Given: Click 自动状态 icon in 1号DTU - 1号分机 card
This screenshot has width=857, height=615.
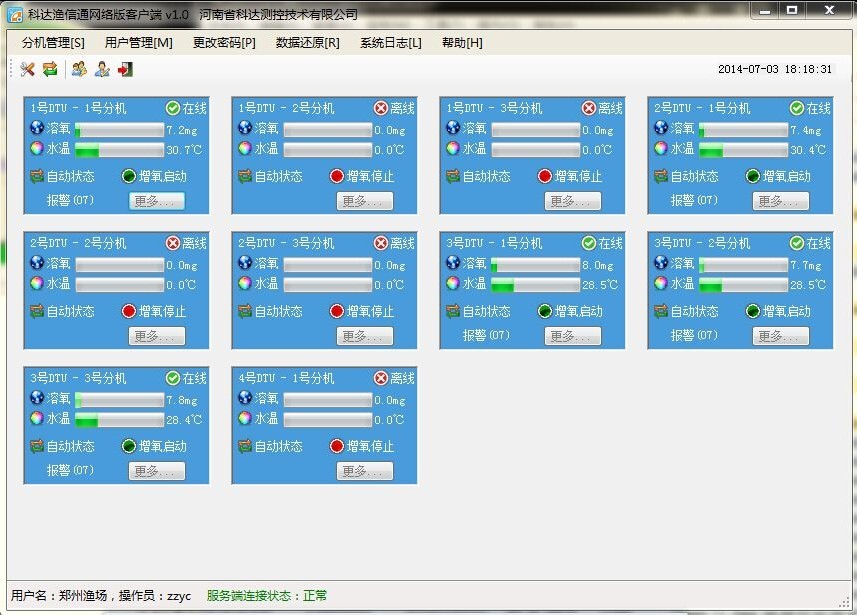Looking at the screenshot, I should pyautogui.click(x=37, y=176).
